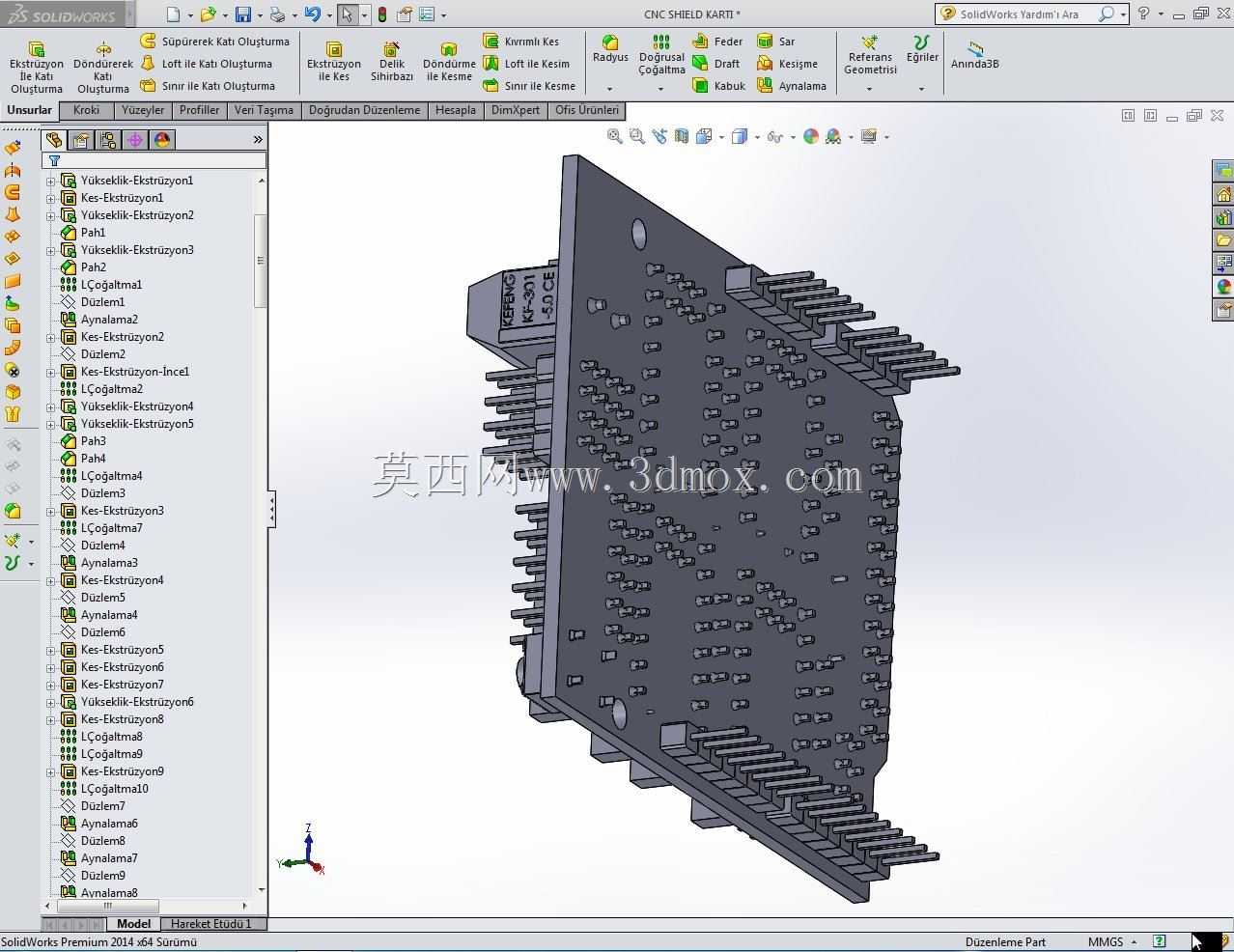Expand Kes-Ekstrüzyon-İnce1 tree node
The height and width of the screenshot is (952, 1234).
51,372
